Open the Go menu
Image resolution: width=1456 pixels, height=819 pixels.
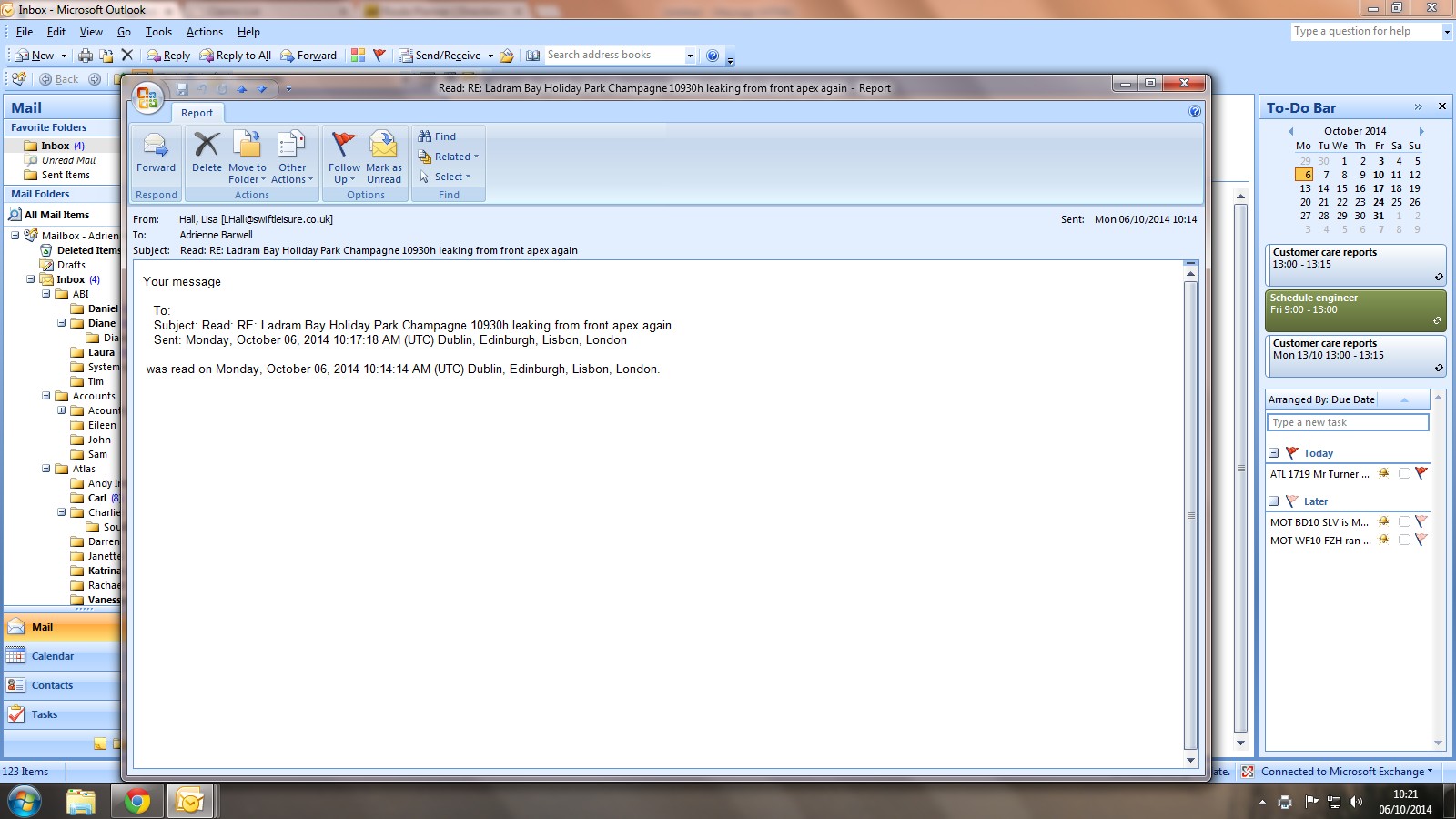[x=124, y=32]
